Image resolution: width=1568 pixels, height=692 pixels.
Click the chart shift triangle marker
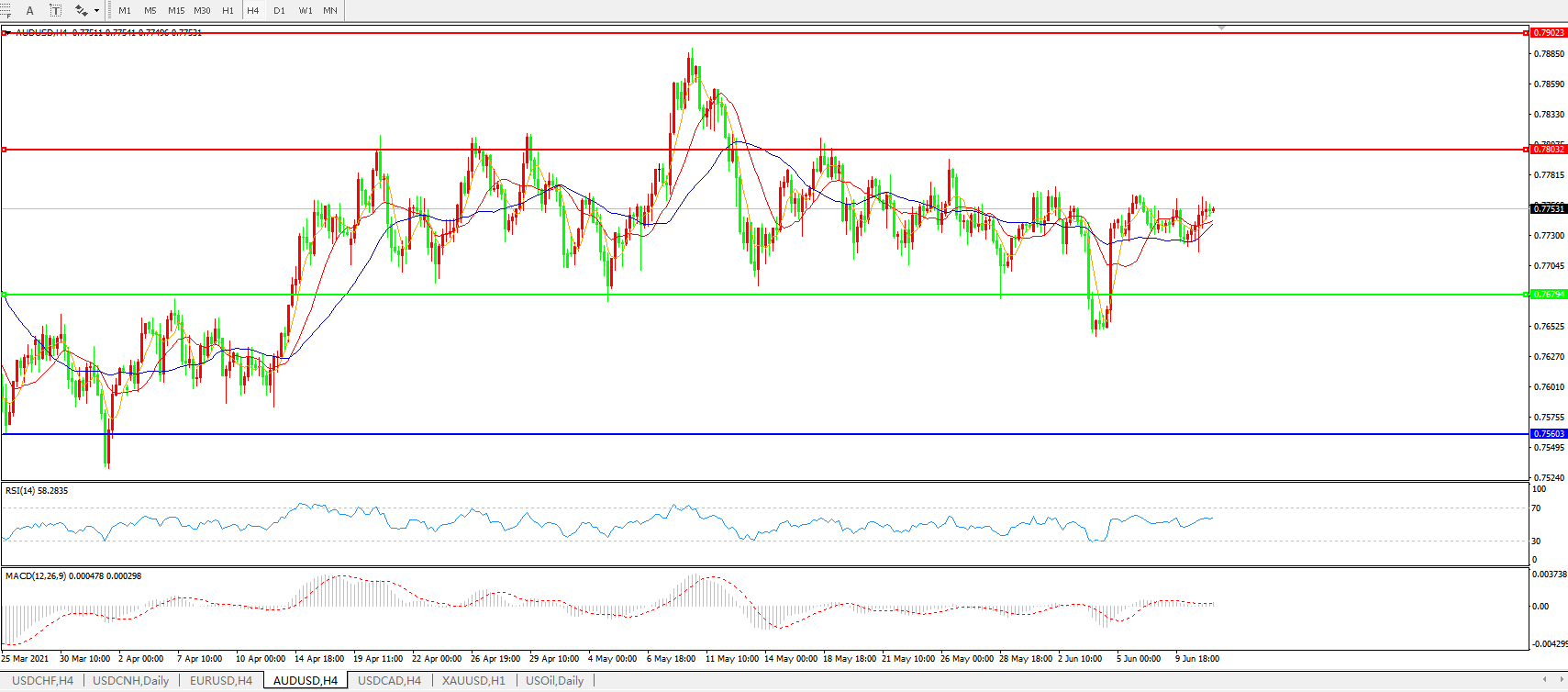point(1221,28)
